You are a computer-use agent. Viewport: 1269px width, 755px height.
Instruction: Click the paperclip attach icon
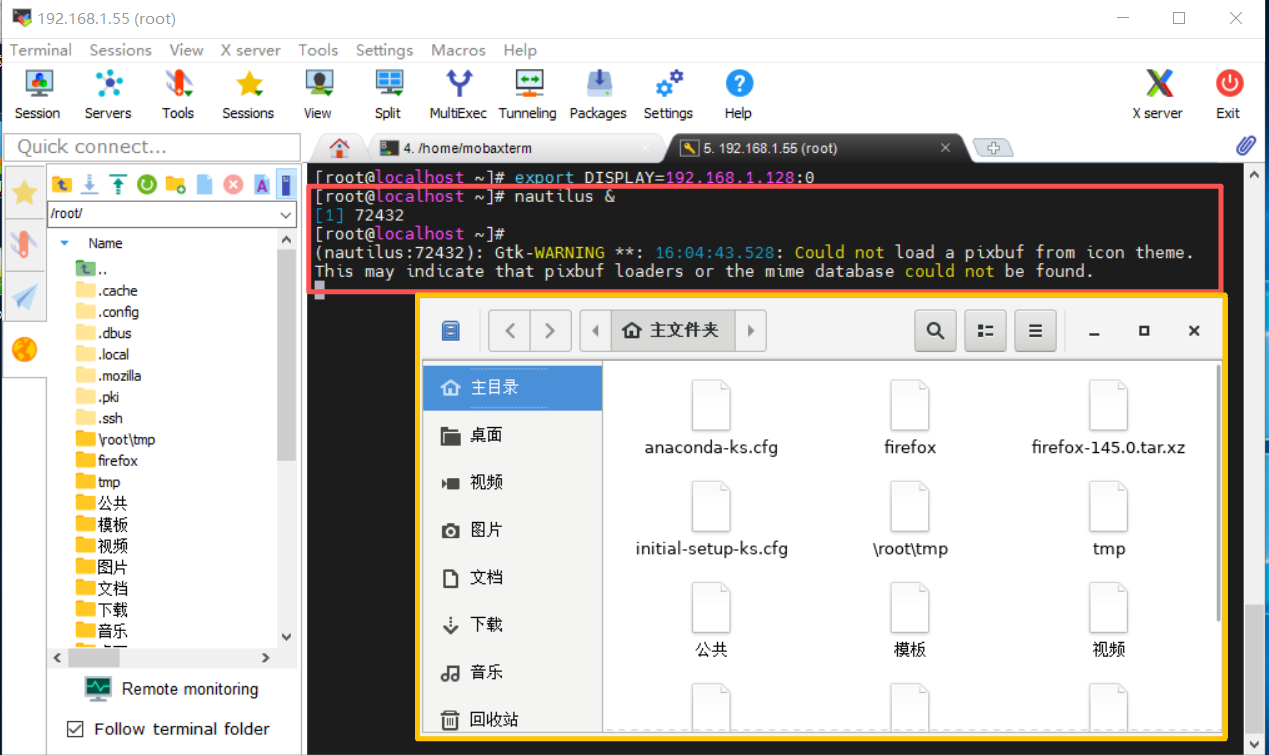[1246, 146]
